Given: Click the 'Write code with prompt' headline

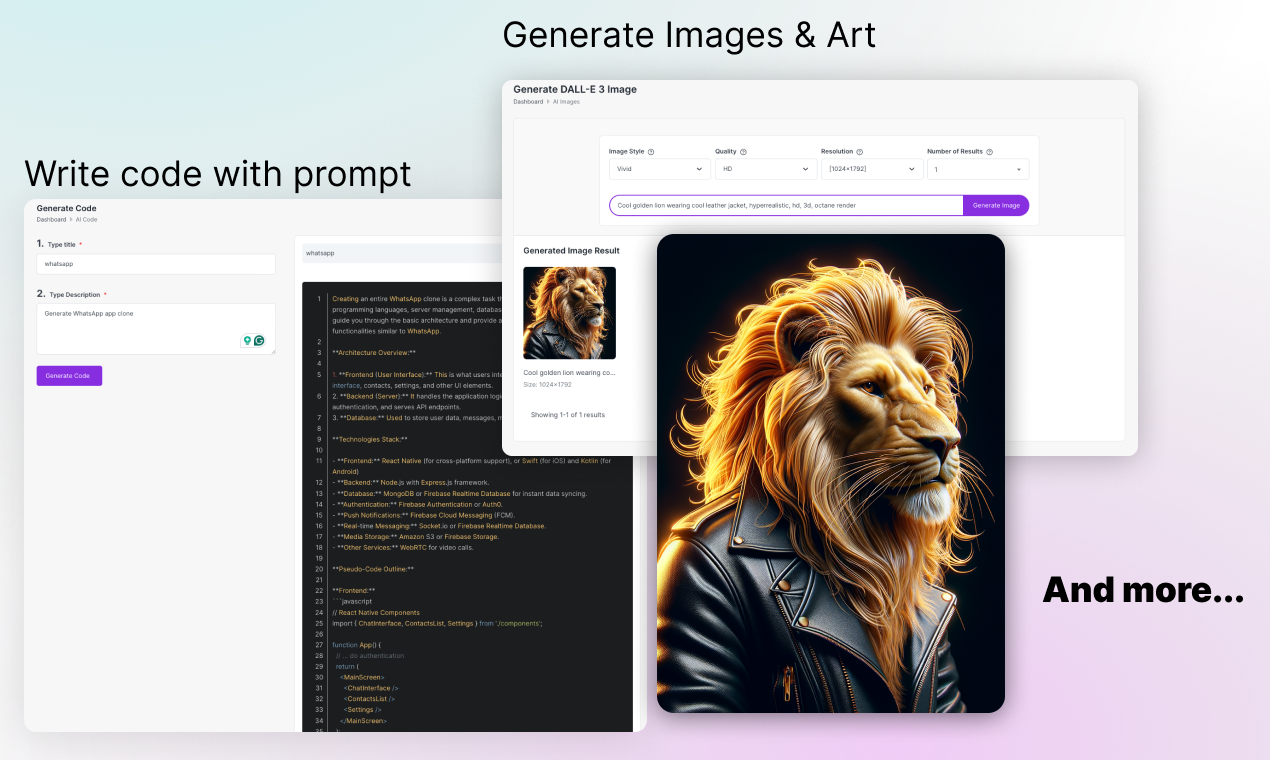Looking at the screenshot, I should [218, 173].
